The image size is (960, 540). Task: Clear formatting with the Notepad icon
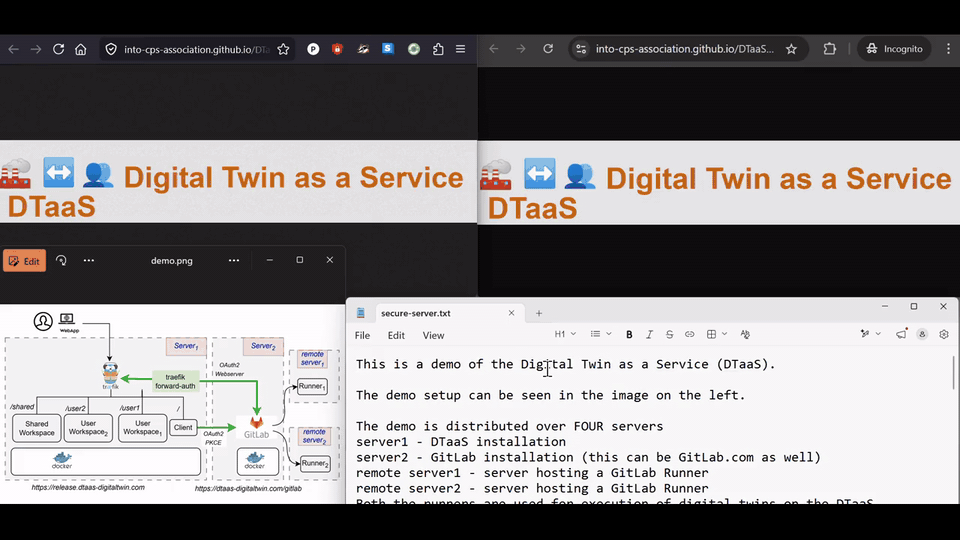tap(745, 334)
